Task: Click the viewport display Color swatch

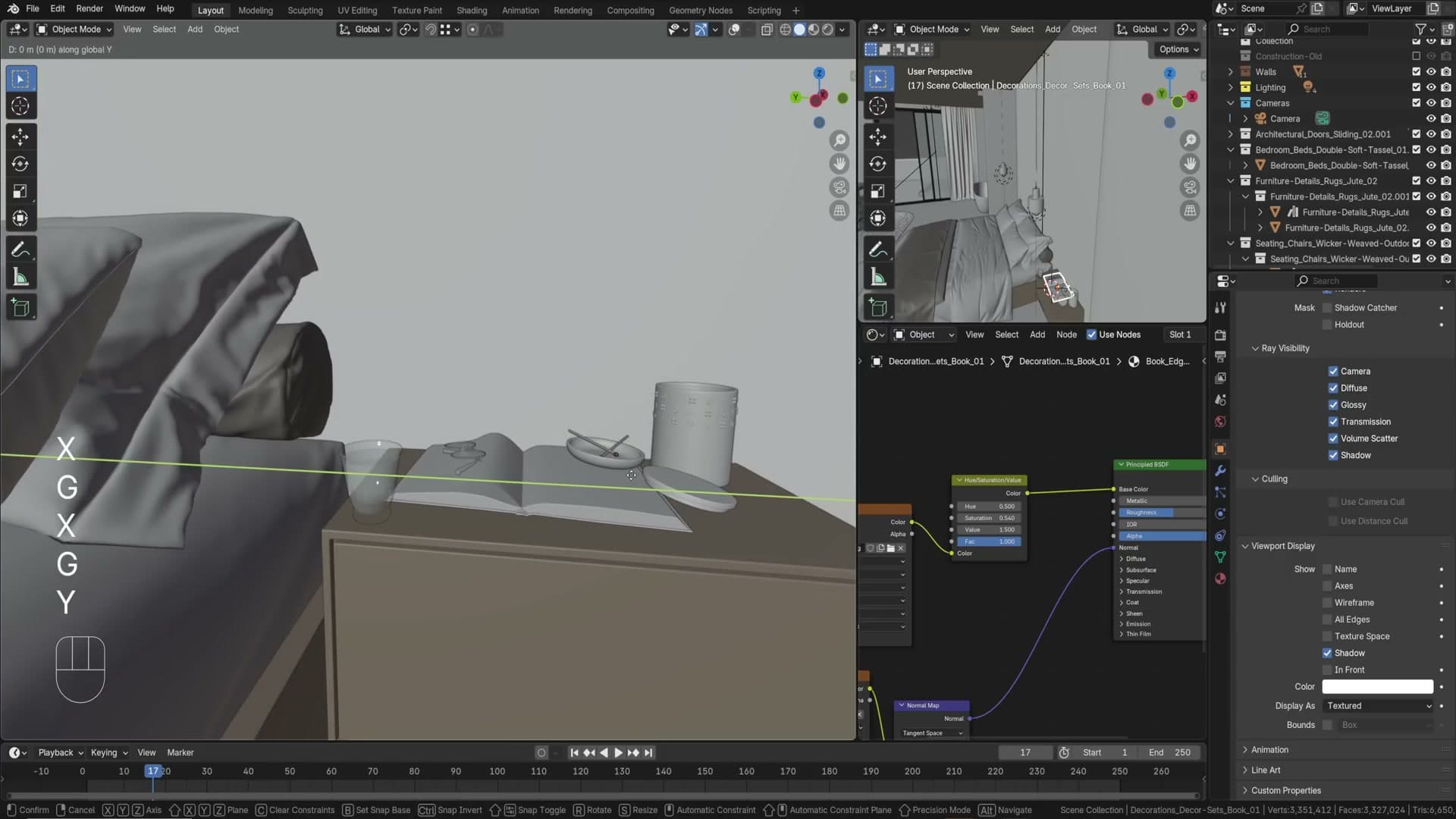Action: tap(1378, 686)
